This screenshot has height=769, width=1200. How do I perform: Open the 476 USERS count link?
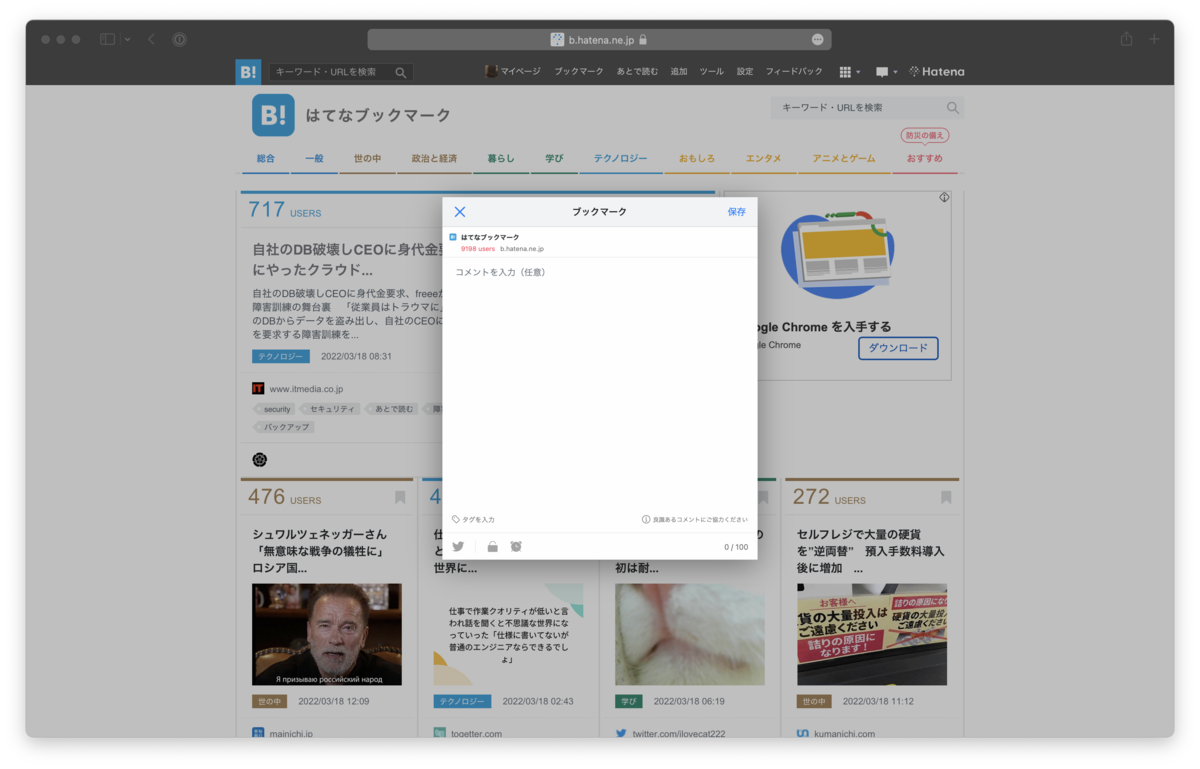tap(285, 497)
